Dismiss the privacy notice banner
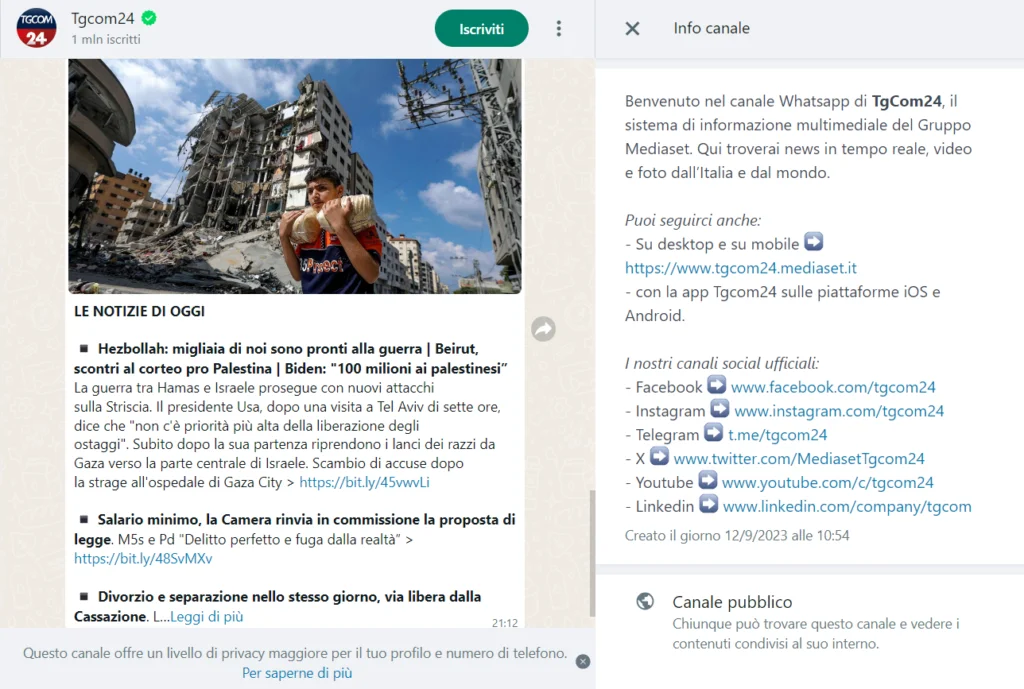Screen dimensions: 1024x689 pyautogui.click(x=583, y=662)
